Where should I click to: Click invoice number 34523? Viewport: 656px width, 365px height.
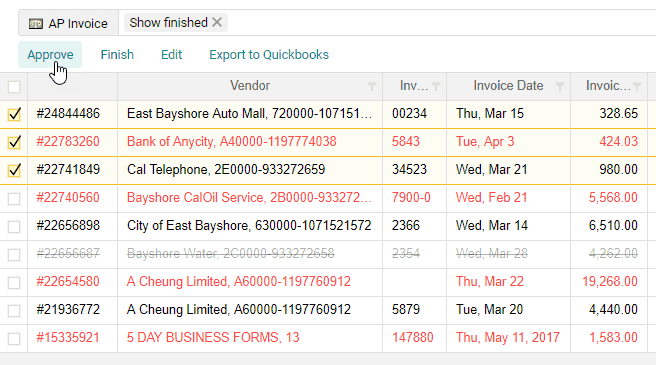click(x=410, y=170)
